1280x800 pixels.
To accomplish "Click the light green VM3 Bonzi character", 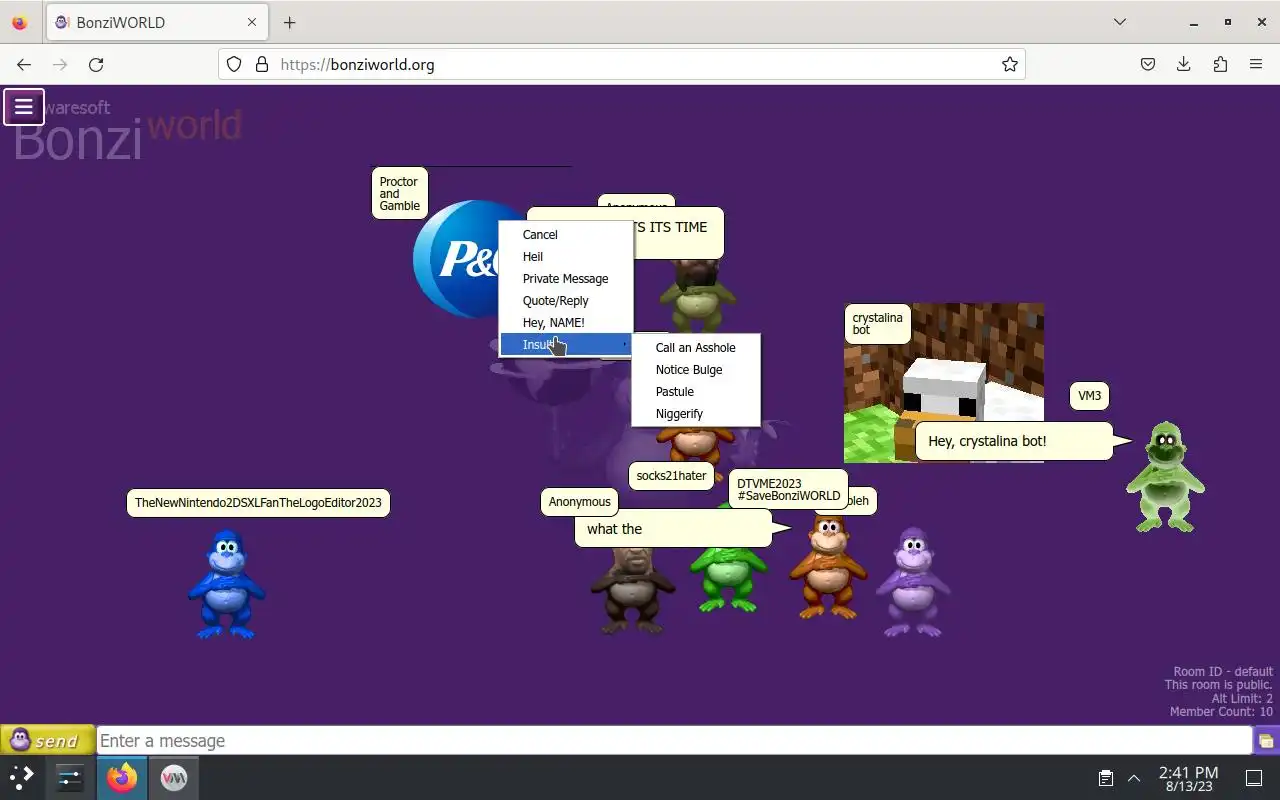I will pos(1165,476).
